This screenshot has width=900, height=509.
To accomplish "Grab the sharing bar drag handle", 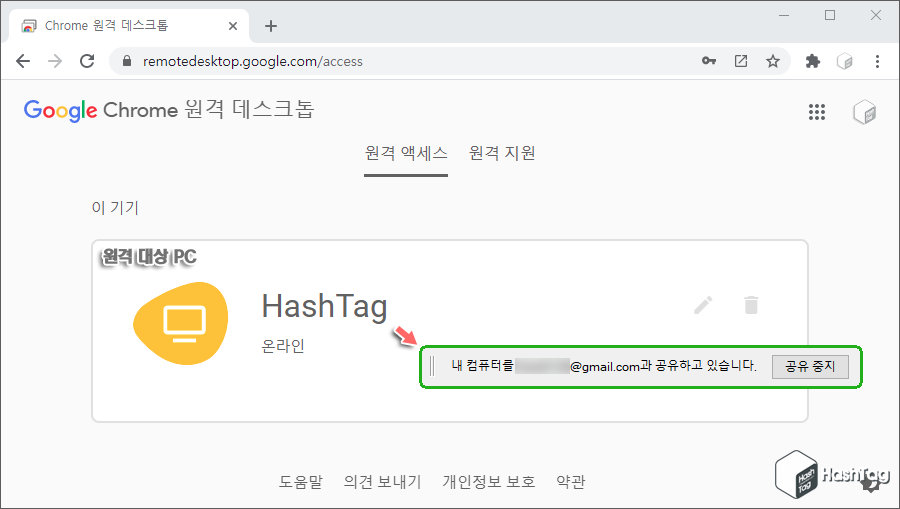I will [432, 366].
